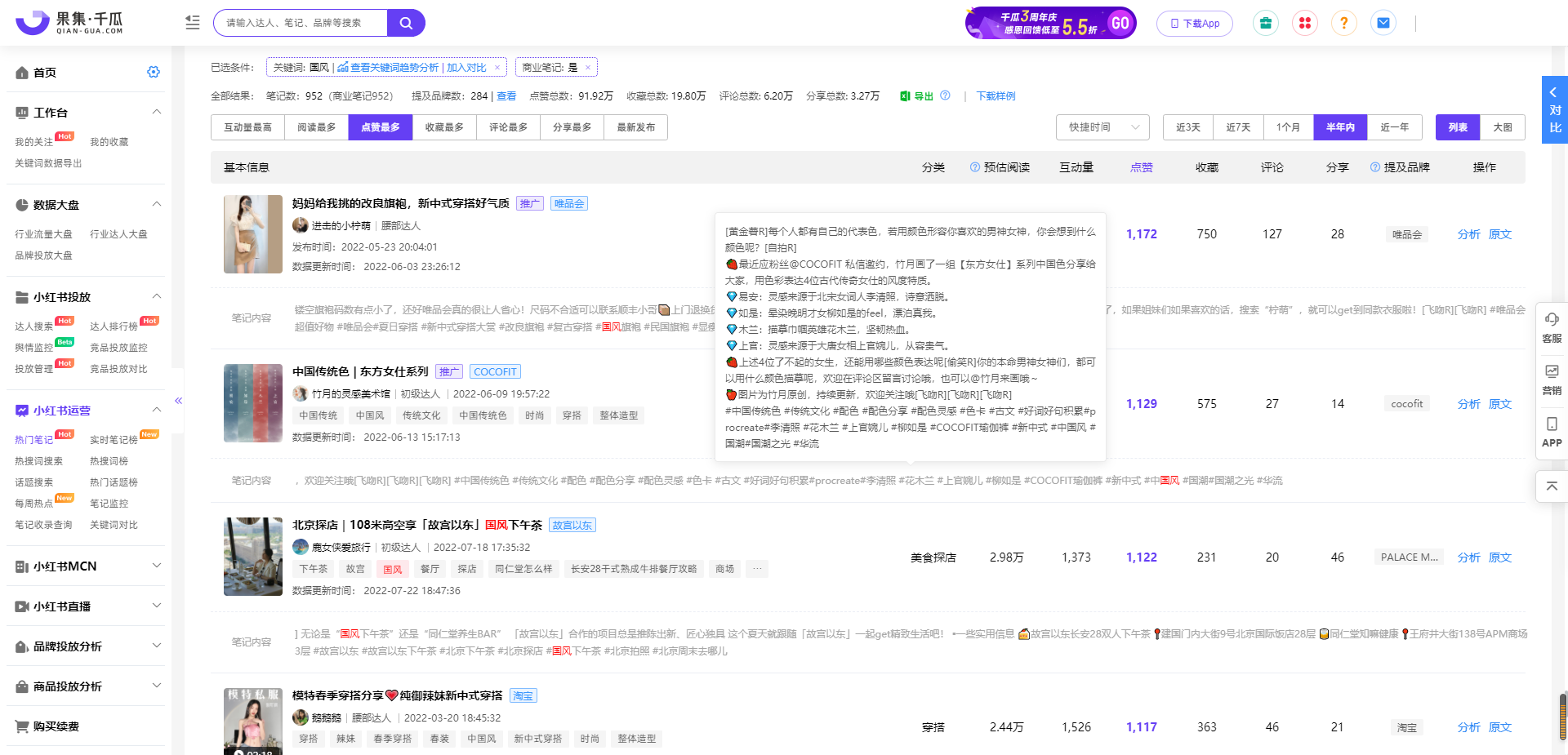Select the most comments sort tab
Screen dimensions: 1568x755
[x=508, y=127]
